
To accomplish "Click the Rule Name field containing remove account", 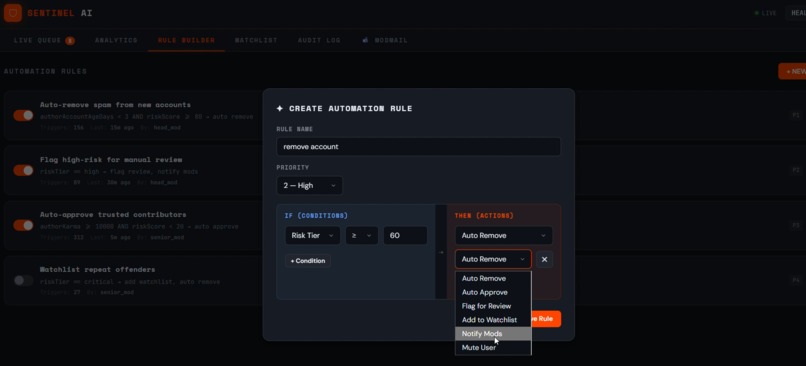I will pos(418,147).
